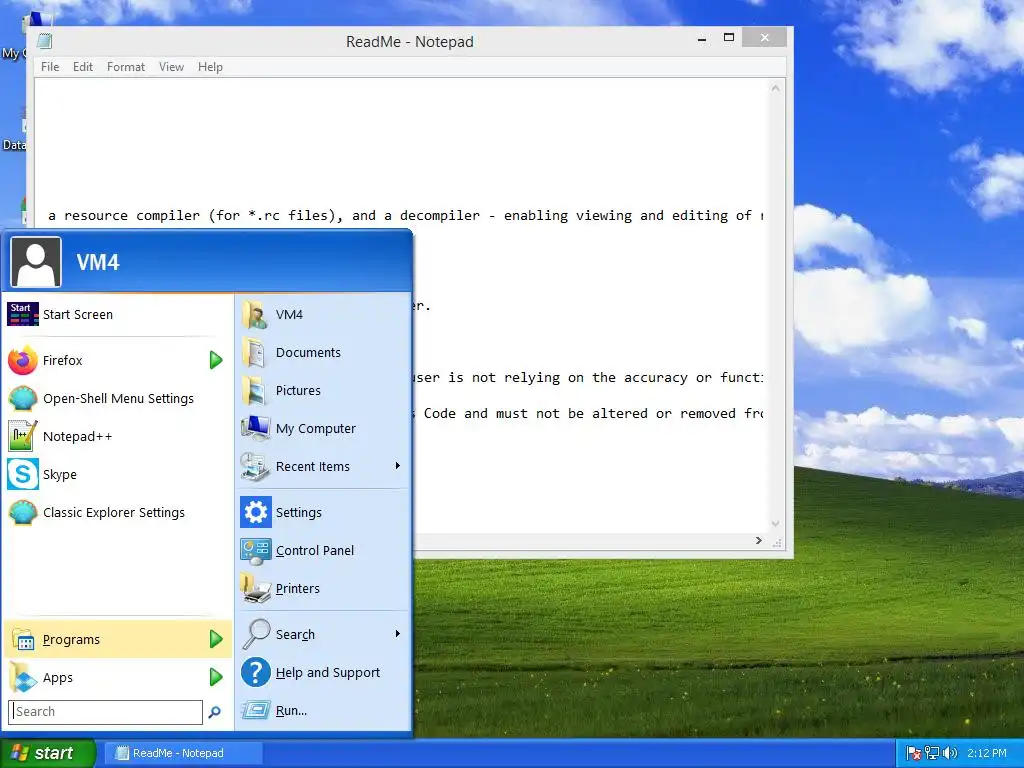
Task: Click the VM4 user name header
Action: click(98, 263)
